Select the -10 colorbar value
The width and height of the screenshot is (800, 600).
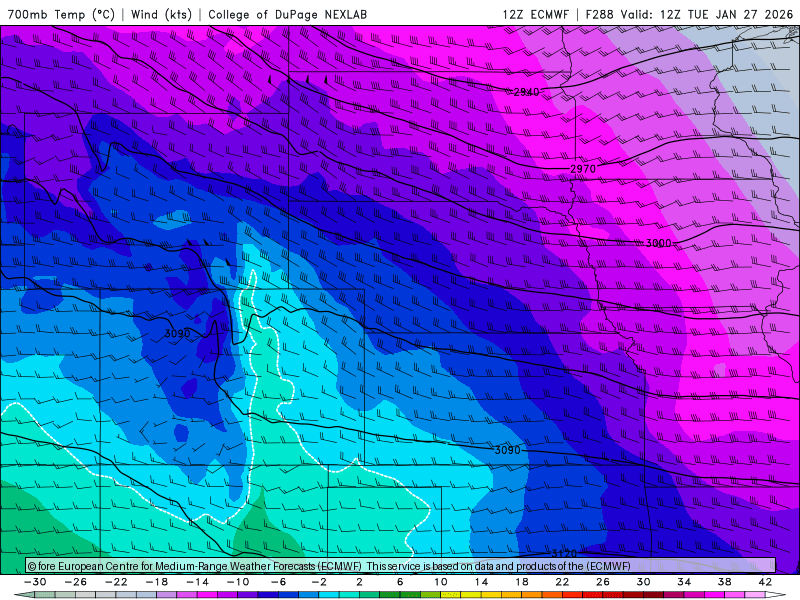(238, 582)
